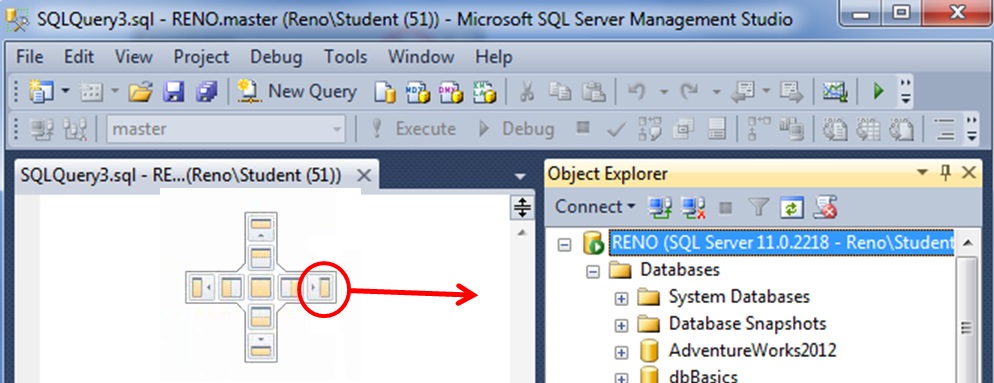Click the Save All icon
This screenshot has height=383, width=994.
point(206,93)
